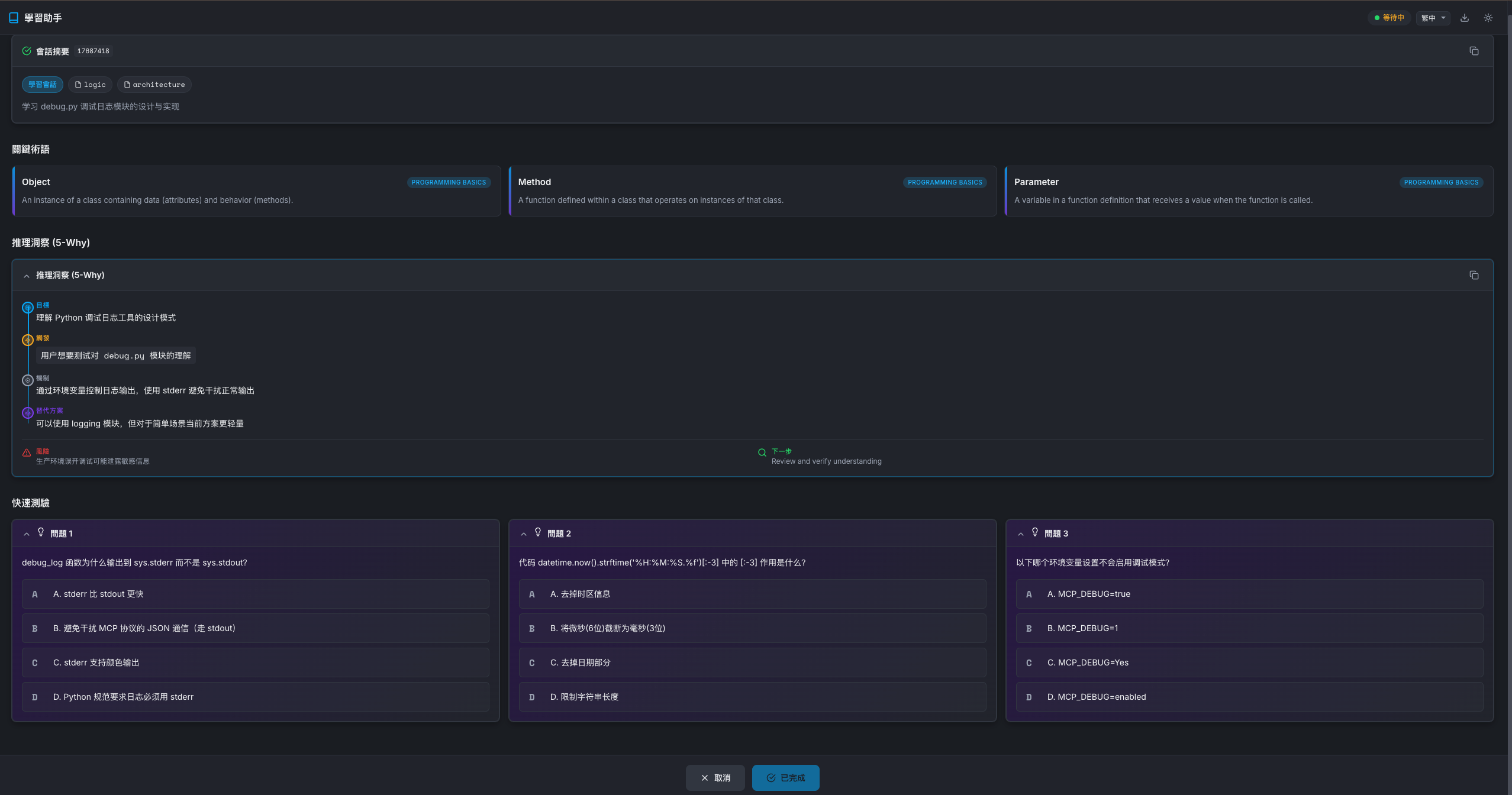Collapse the 問題 2 quiz card
This screenshot has height=795, width=1512.
[524, 534]
